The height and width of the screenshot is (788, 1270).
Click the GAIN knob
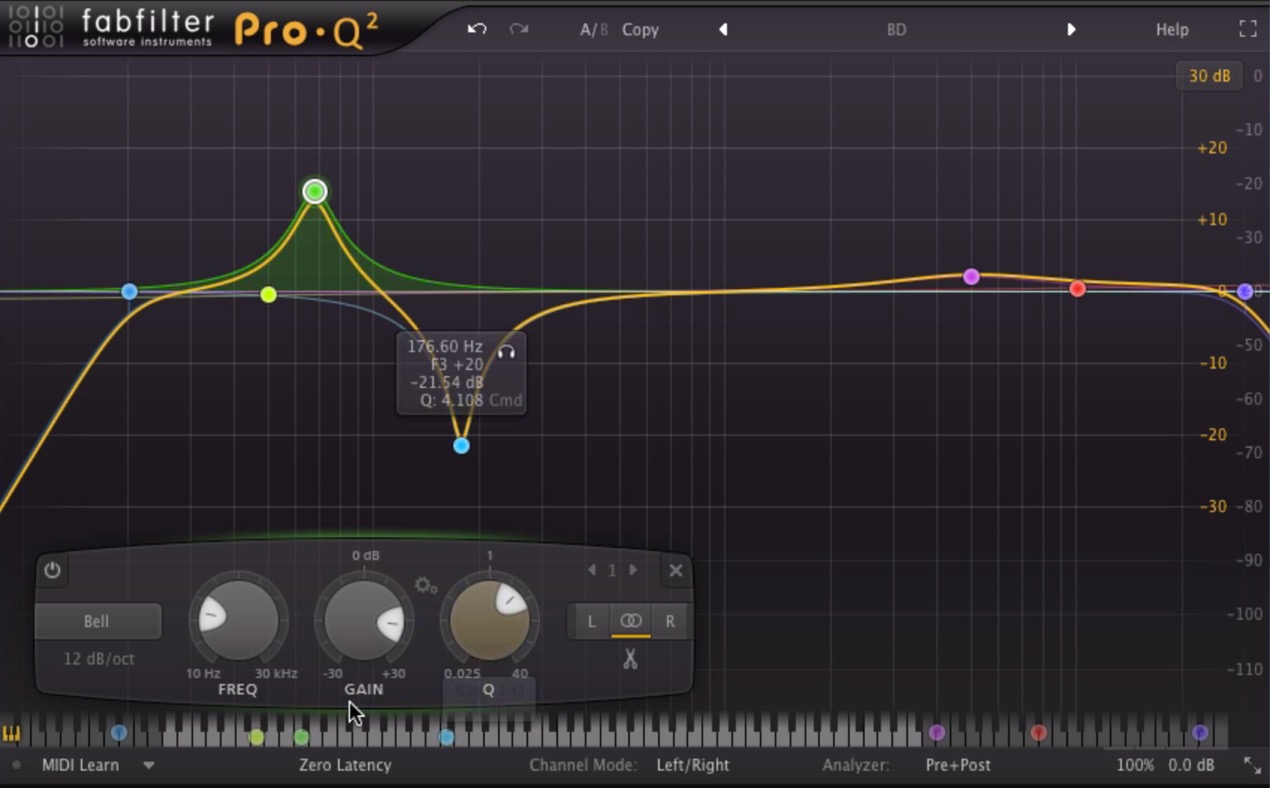coord(364,620)
